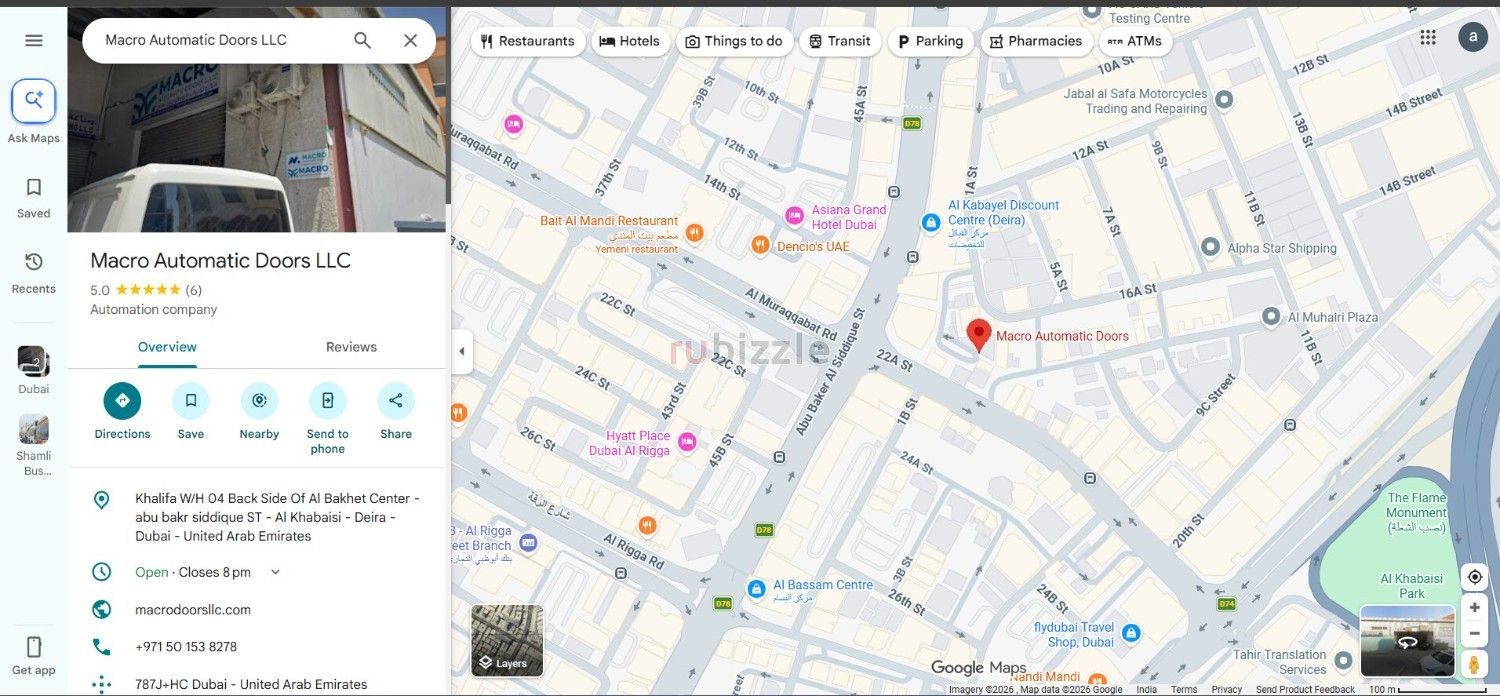Select Asiana Grand Hotel Dubai marker
Viewport: 1500px width, 696px height.
coord(794,215)
